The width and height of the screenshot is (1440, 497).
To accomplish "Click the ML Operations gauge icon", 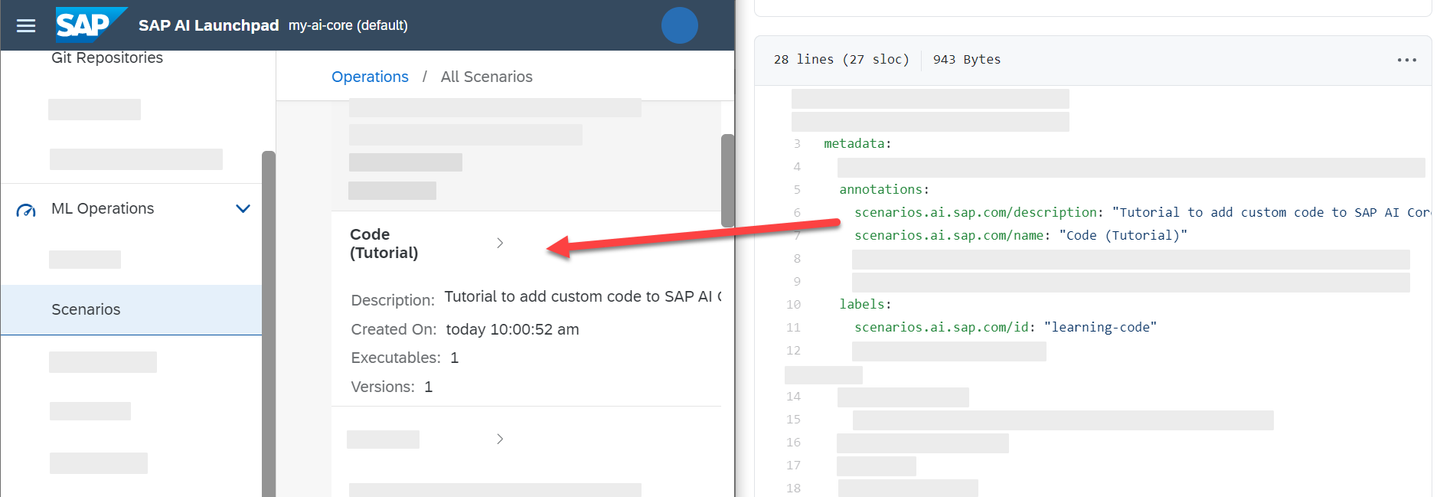I will 25,209.
